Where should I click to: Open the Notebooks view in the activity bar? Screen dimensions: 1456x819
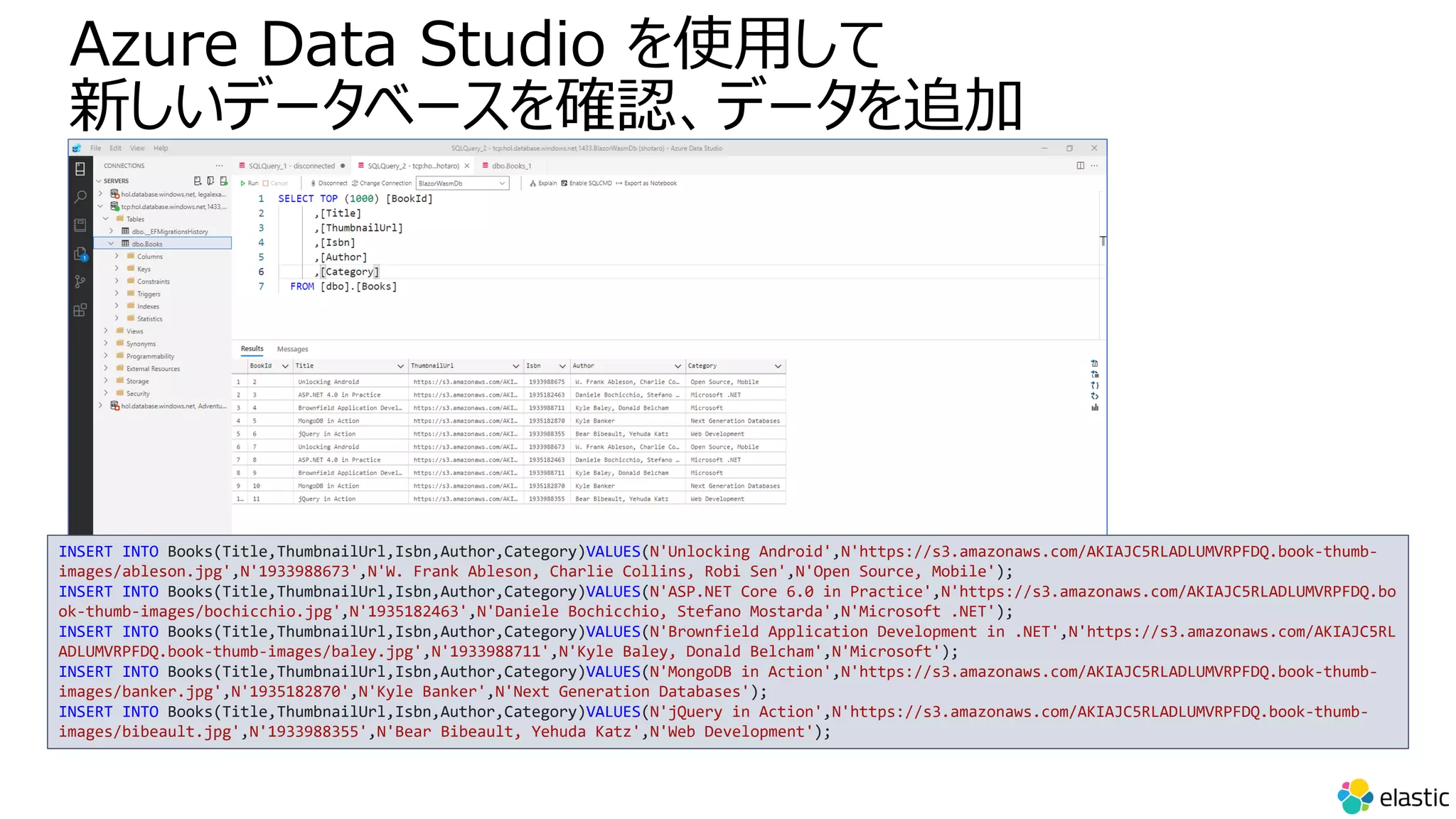tap(80, 225)
